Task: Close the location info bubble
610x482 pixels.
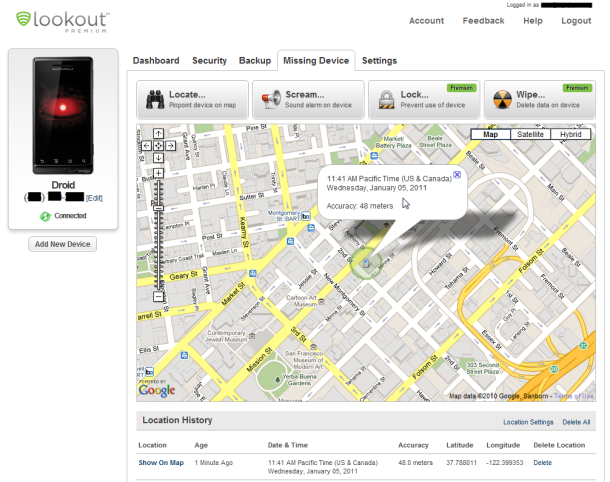Action: point(457,175)
